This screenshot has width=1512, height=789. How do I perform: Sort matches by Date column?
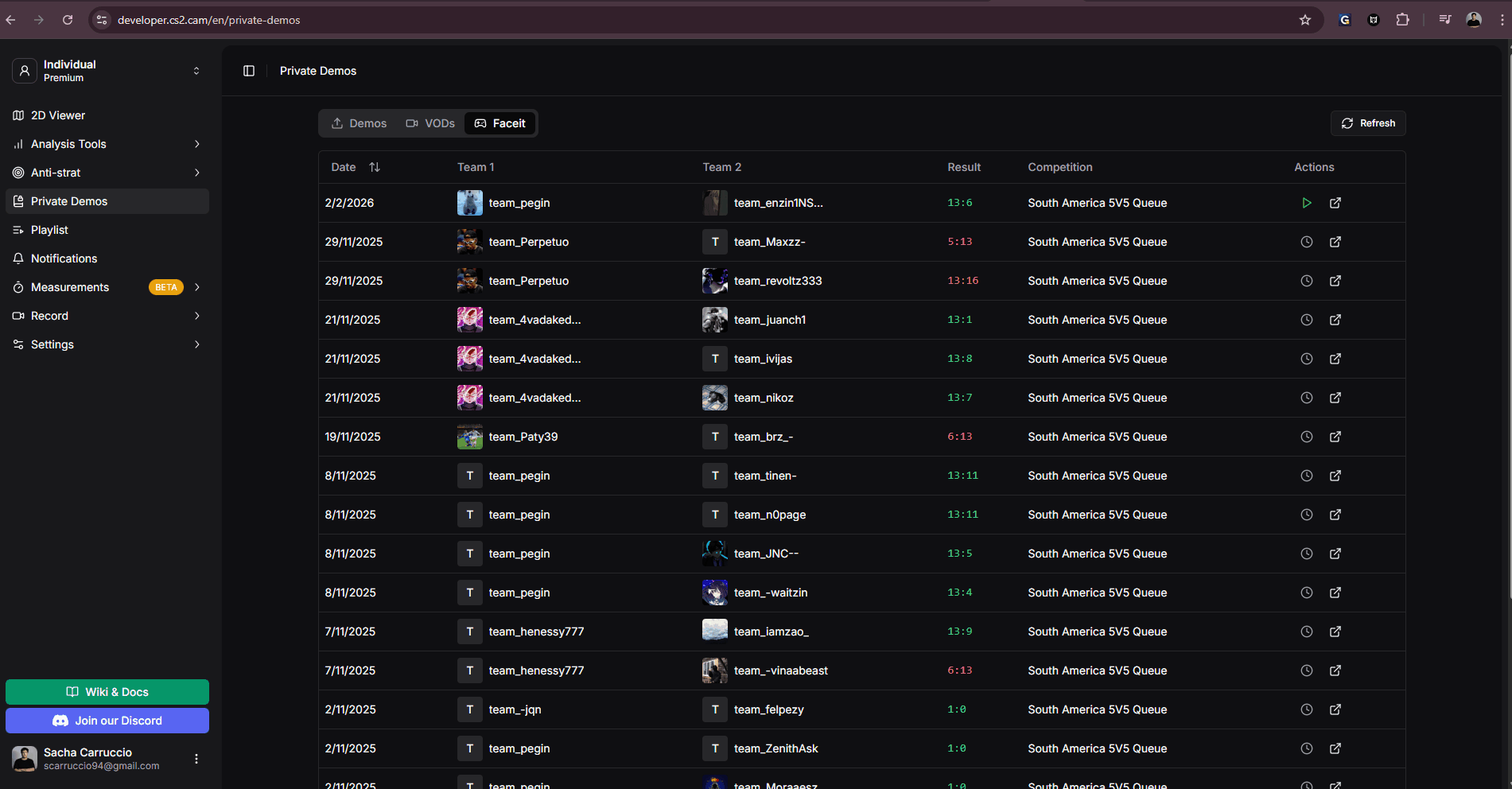click(374, 167)
